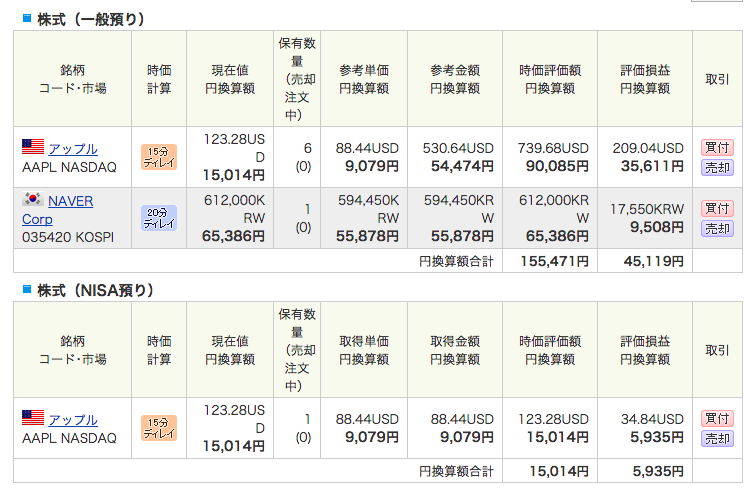Click 円換算額合計 label in 一般預り table

[456, 262]
